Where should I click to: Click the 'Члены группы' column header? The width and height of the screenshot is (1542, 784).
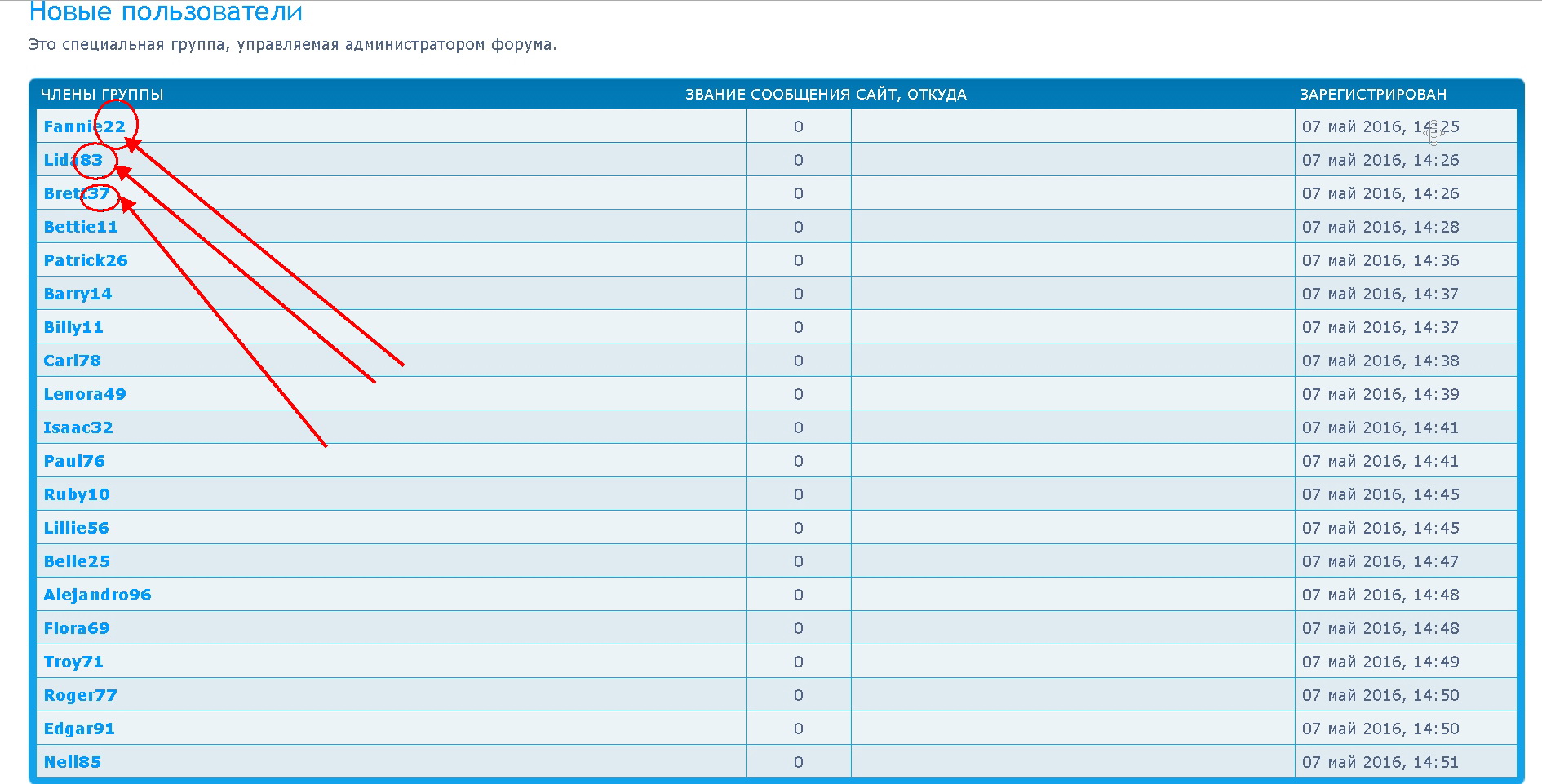(102, 95)
